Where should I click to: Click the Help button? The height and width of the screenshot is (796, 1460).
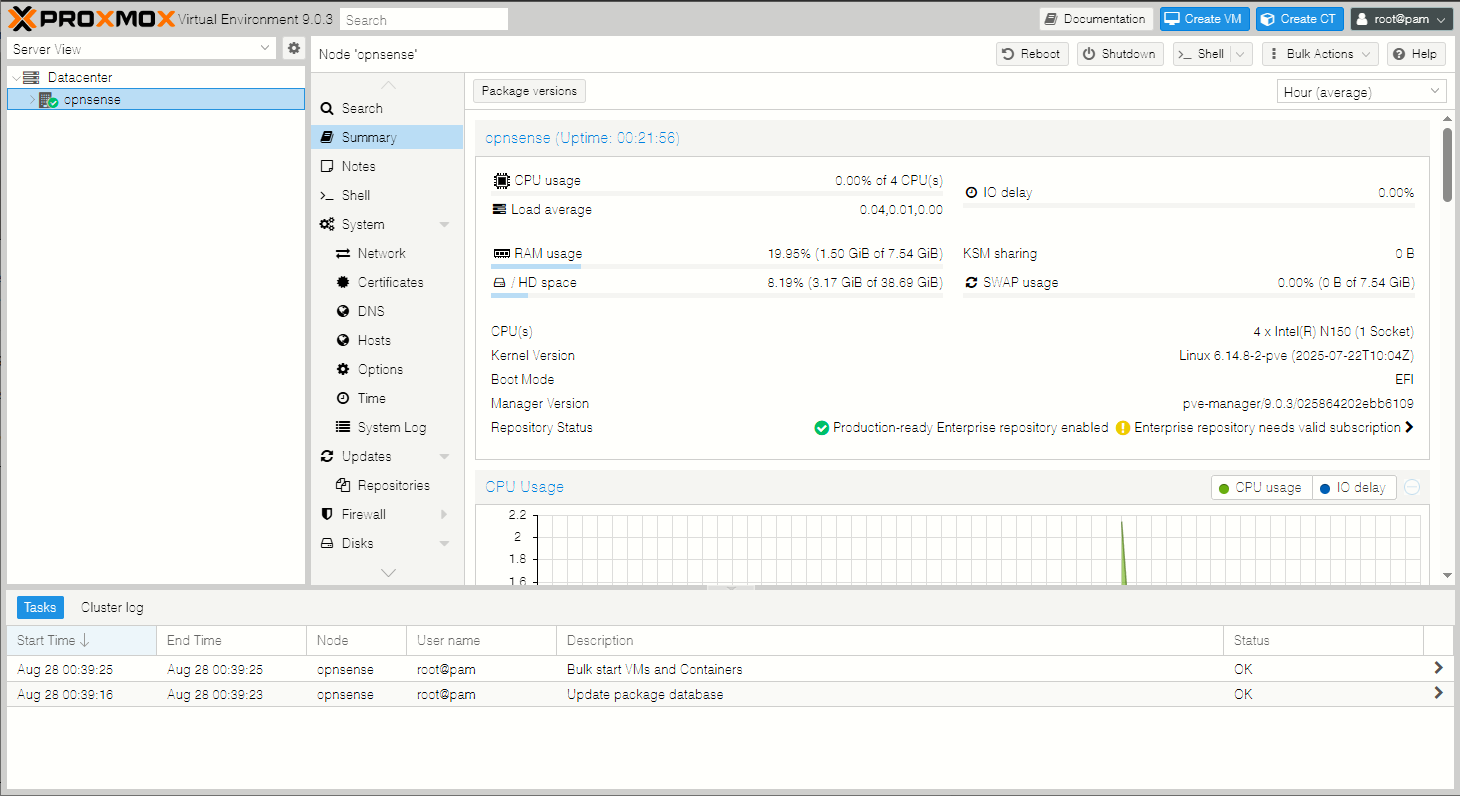1415,54
